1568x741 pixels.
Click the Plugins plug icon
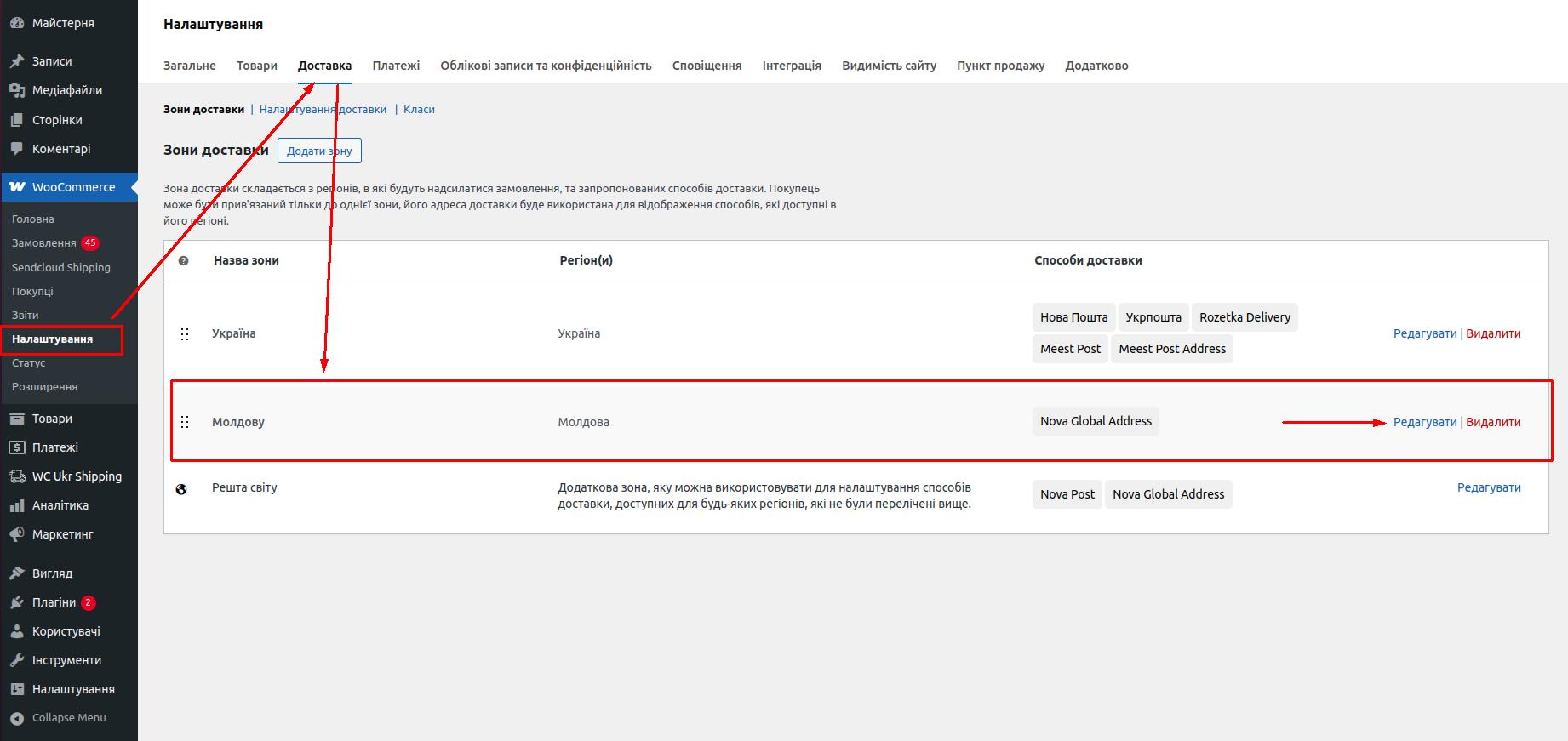coord(17,602)
